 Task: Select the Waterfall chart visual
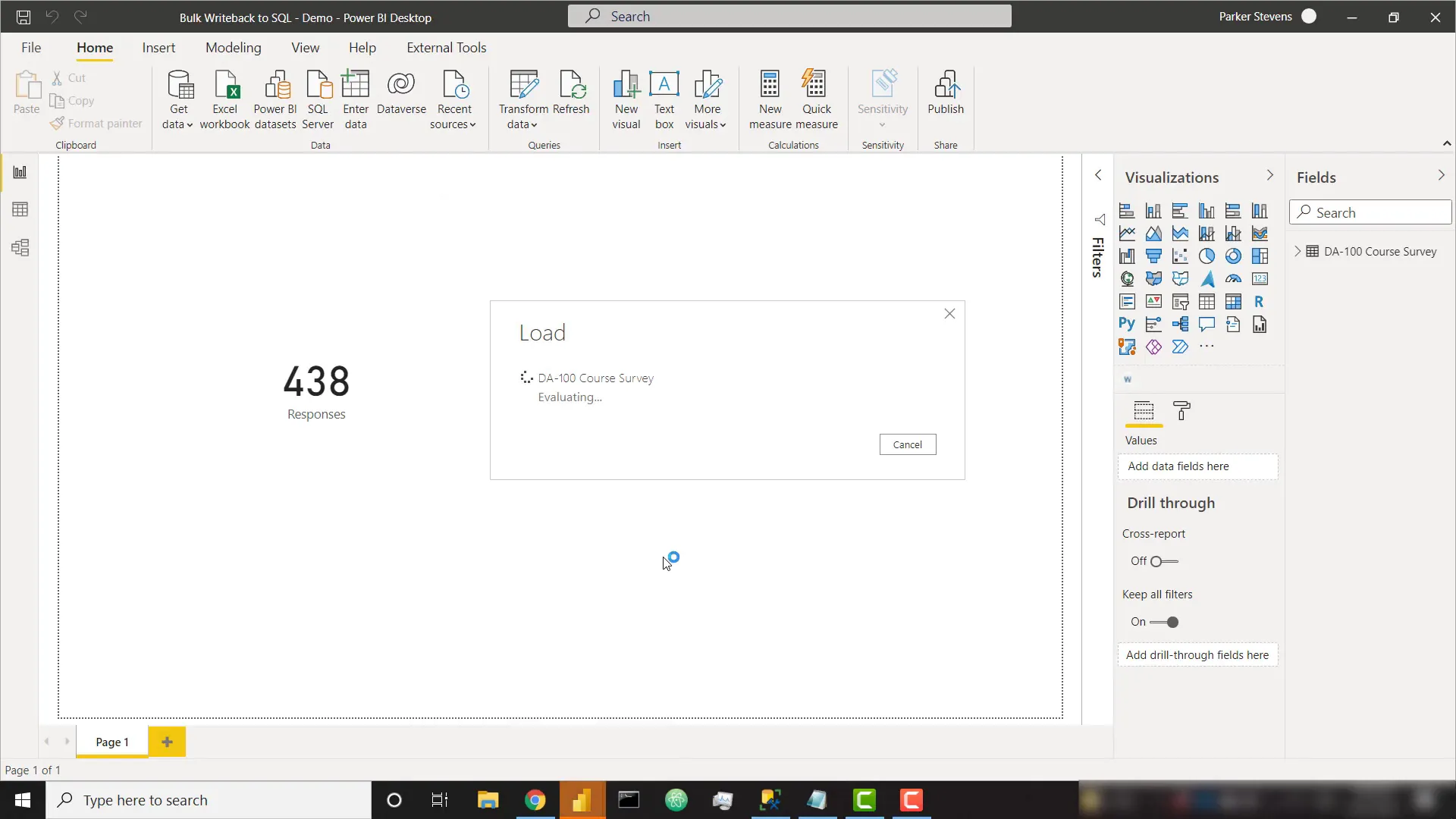(1127, 256)
